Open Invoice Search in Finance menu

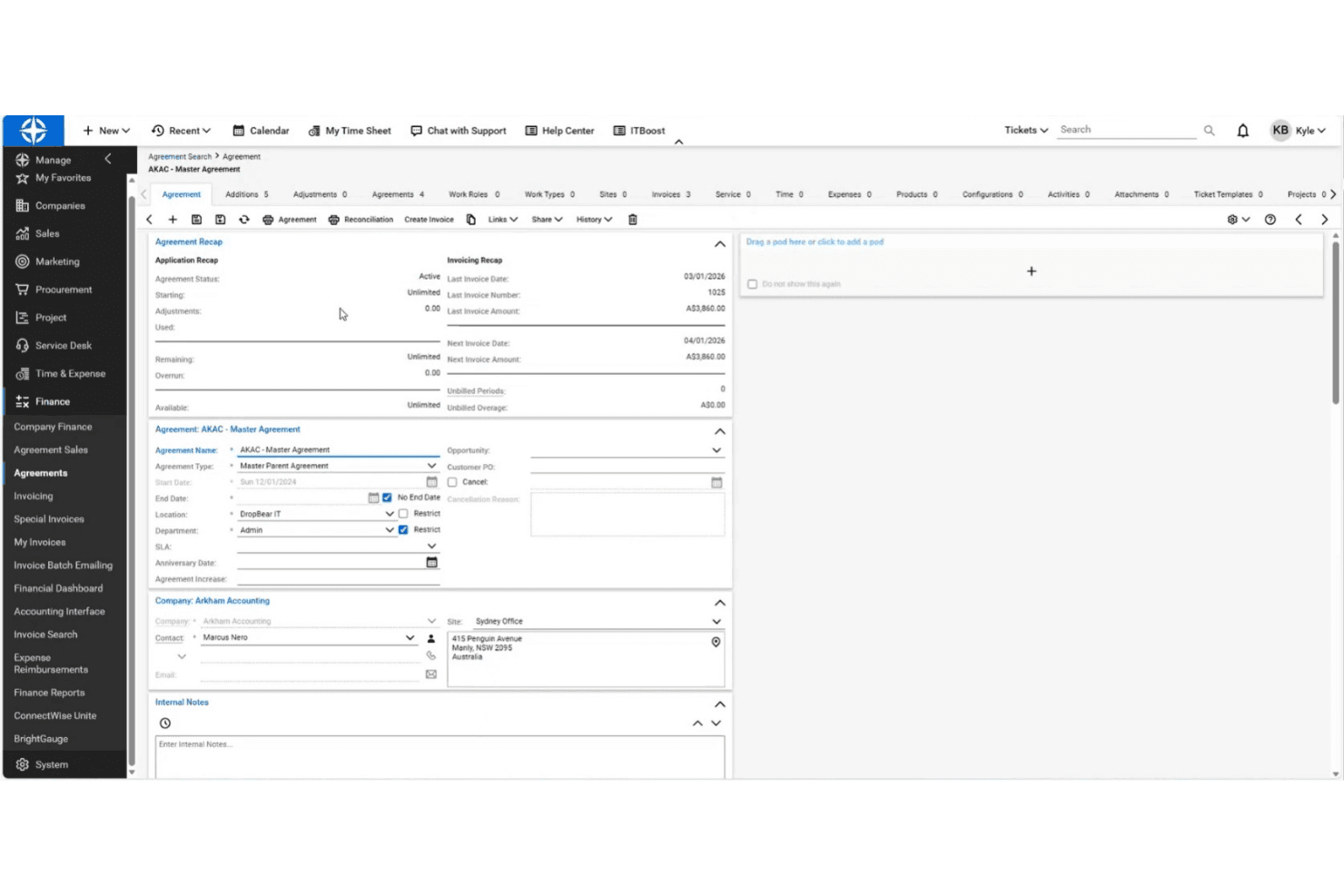pos(45,635)
